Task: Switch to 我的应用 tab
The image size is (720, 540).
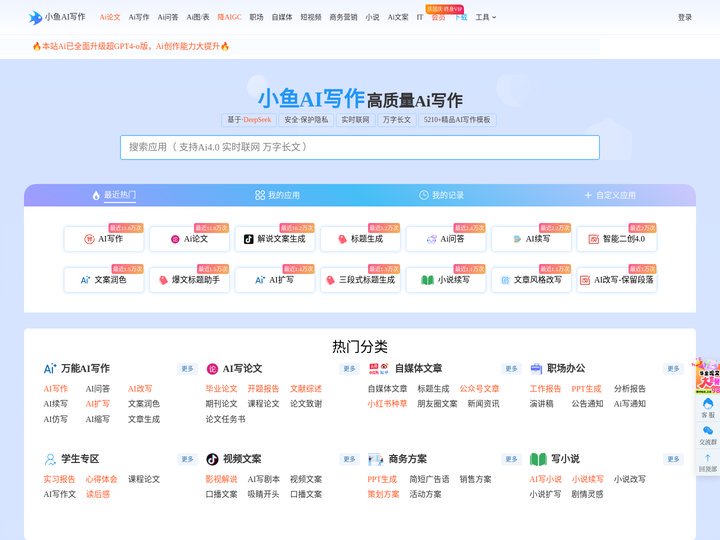Action: [277, 195]
